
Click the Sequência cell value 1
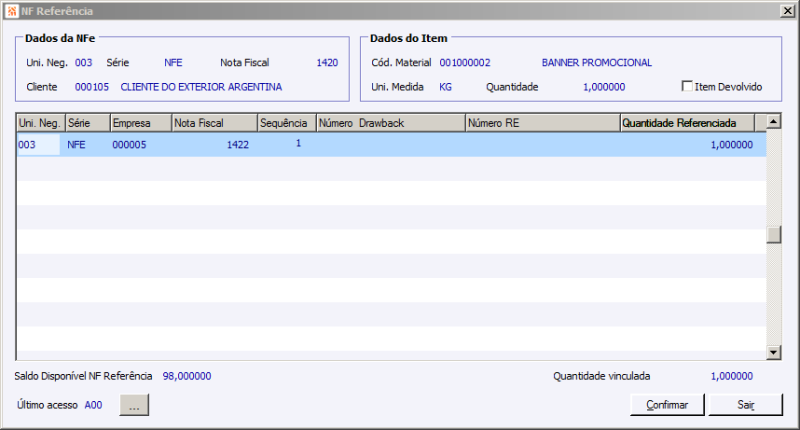point(298,143)
